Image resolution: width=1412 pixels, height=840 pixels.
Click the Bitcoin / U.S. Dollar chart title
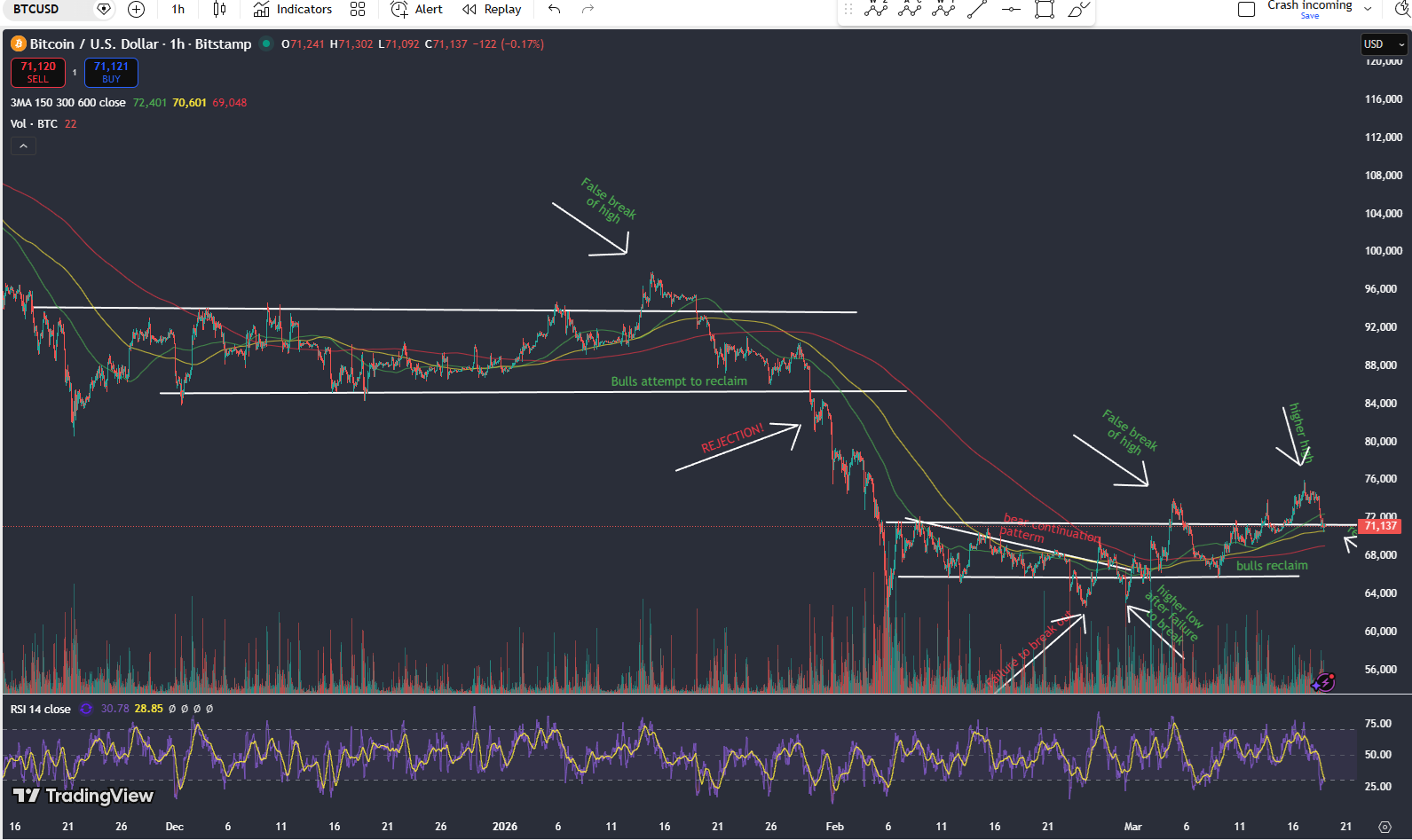140,43
